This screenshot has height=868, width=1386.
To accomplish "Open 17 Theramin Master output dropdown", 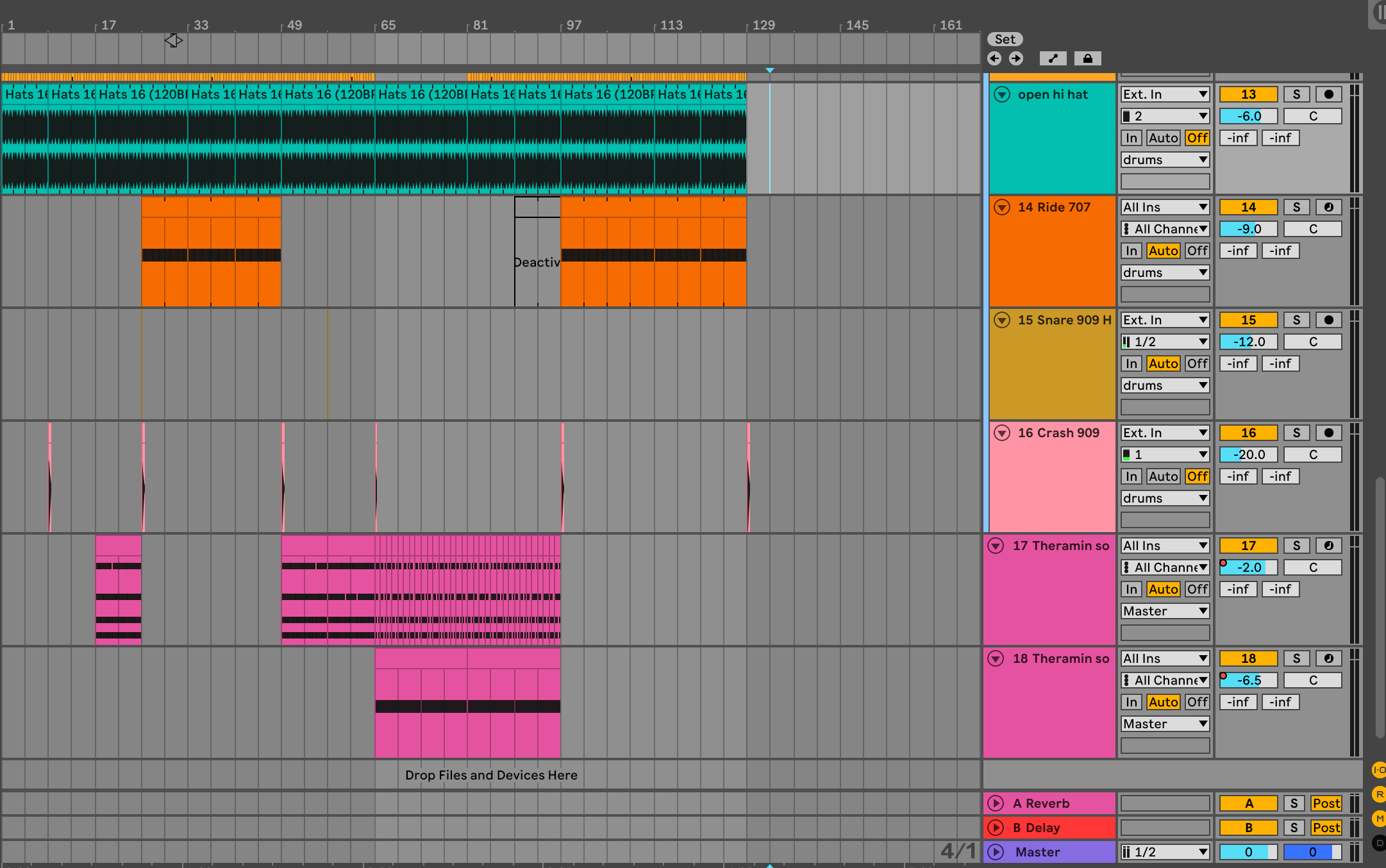I will [1165, 611].
